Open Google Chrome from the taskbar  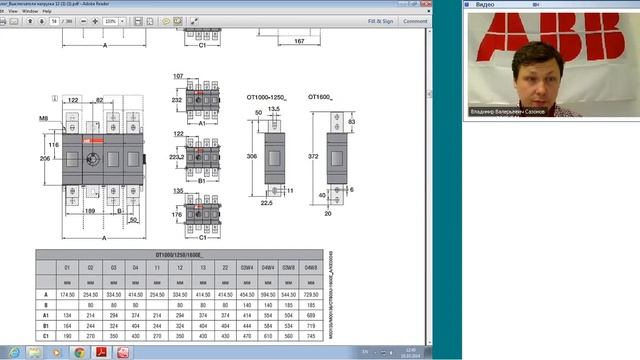coord(79,352)
